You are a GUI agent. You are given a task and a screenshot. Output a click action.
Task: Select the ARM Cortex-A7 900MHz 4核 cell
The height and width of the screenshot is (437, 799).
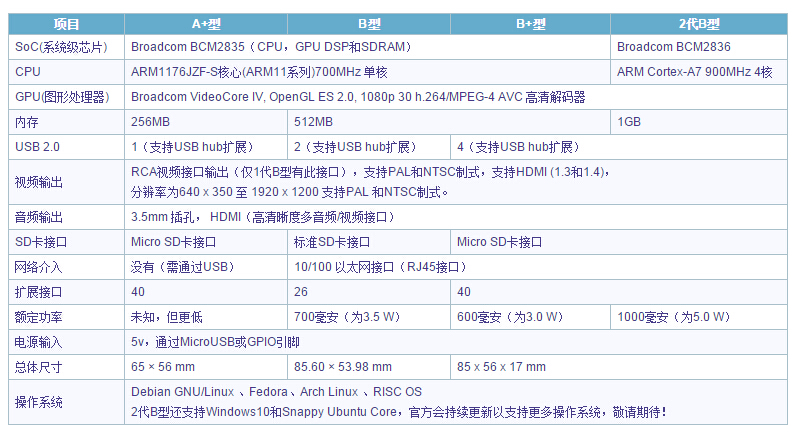tap(694, 72)
